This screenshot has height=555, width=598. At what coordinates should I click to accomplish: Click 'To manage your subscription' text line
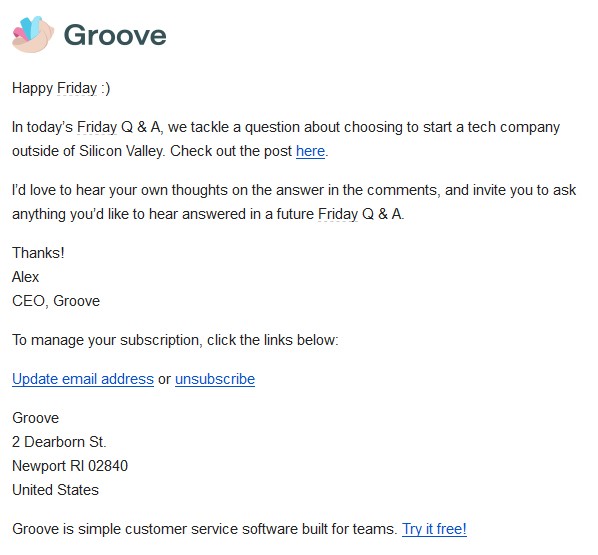[175, 340]
